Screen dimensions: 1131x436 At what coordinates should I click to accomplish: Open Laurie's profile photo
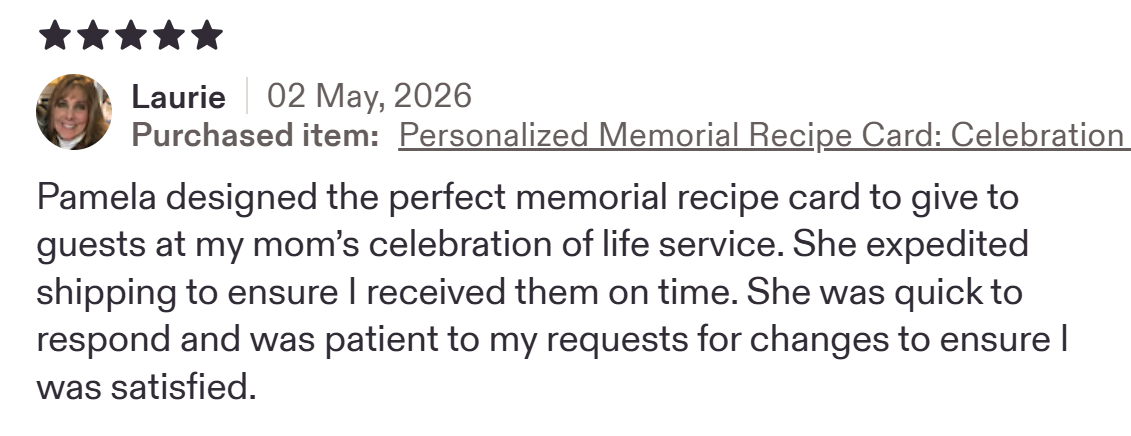[x=74, y=112]
